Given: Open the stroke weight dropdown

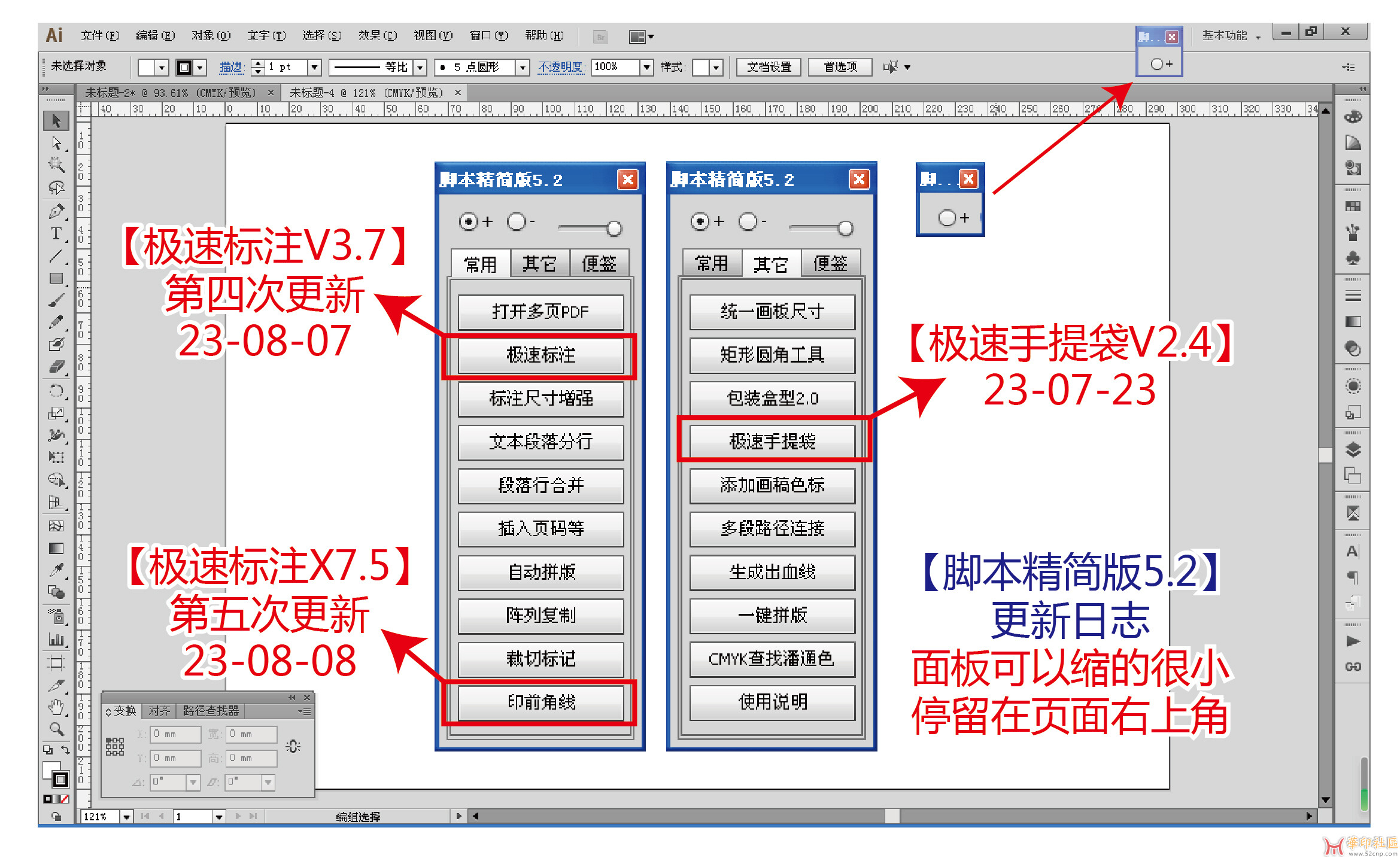Looking at the screenshot, I should (x=315, y=68).
